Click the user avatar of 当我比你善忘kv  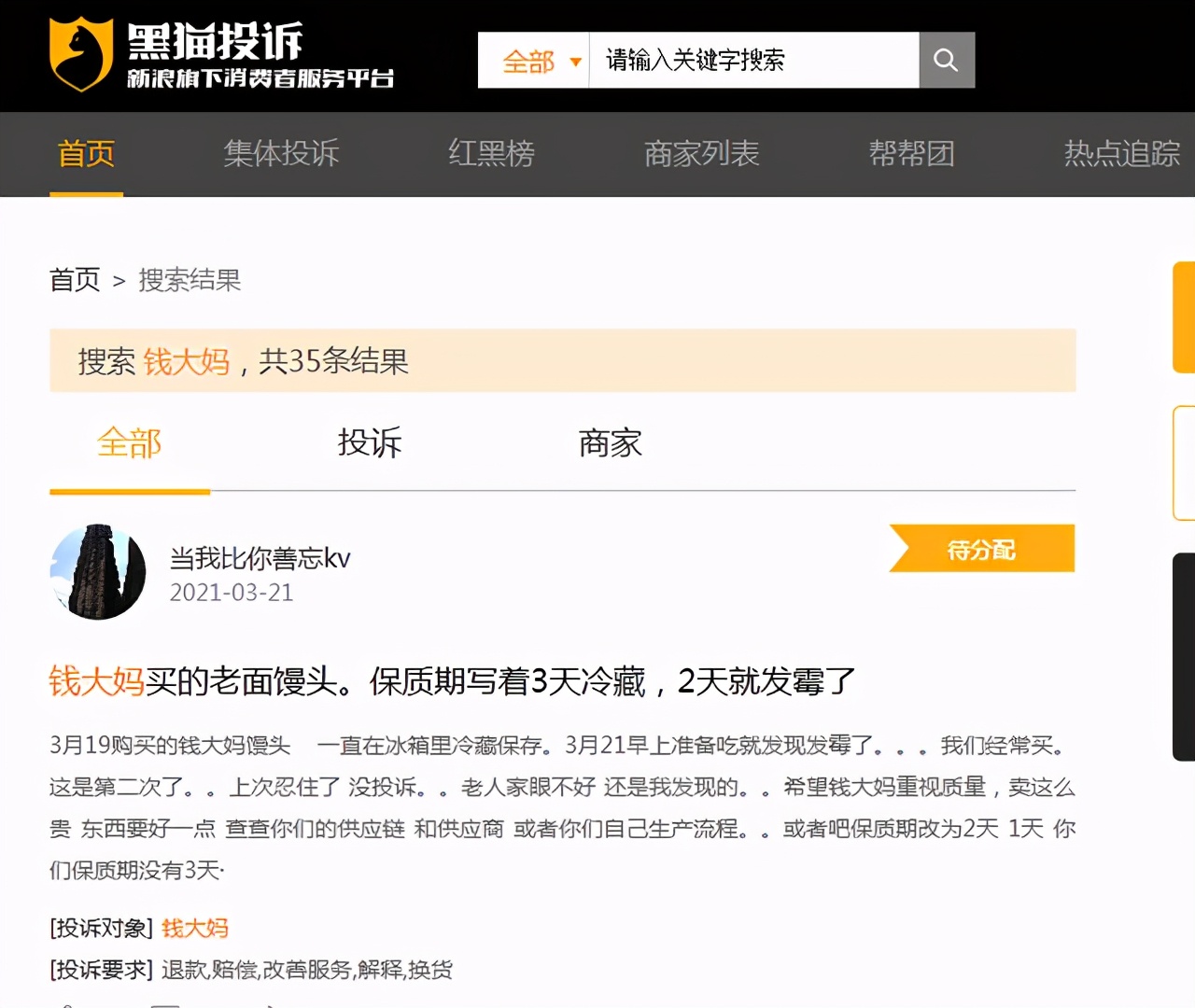[97, 572]
